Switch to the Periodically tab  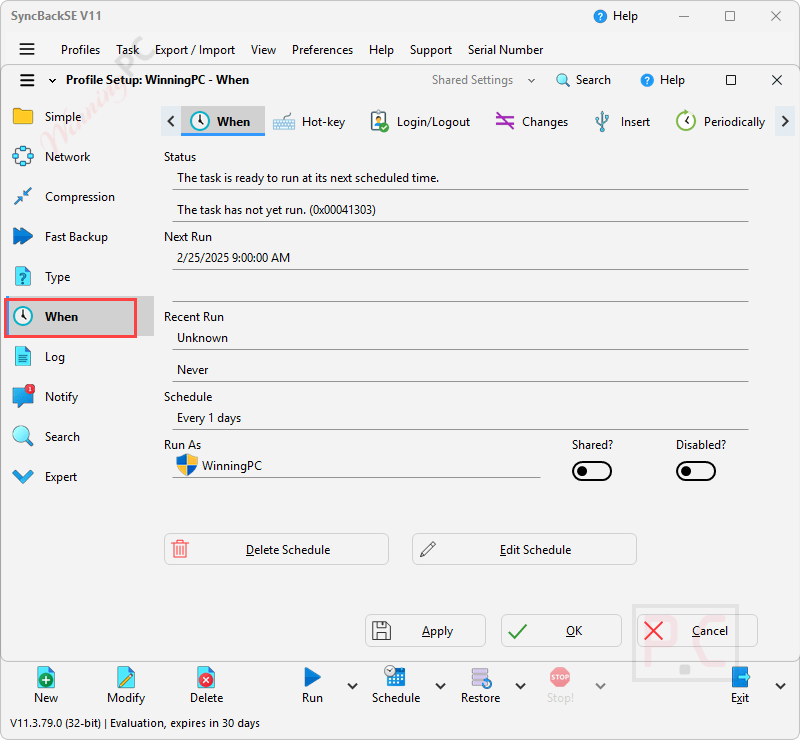tap(720, 122)
